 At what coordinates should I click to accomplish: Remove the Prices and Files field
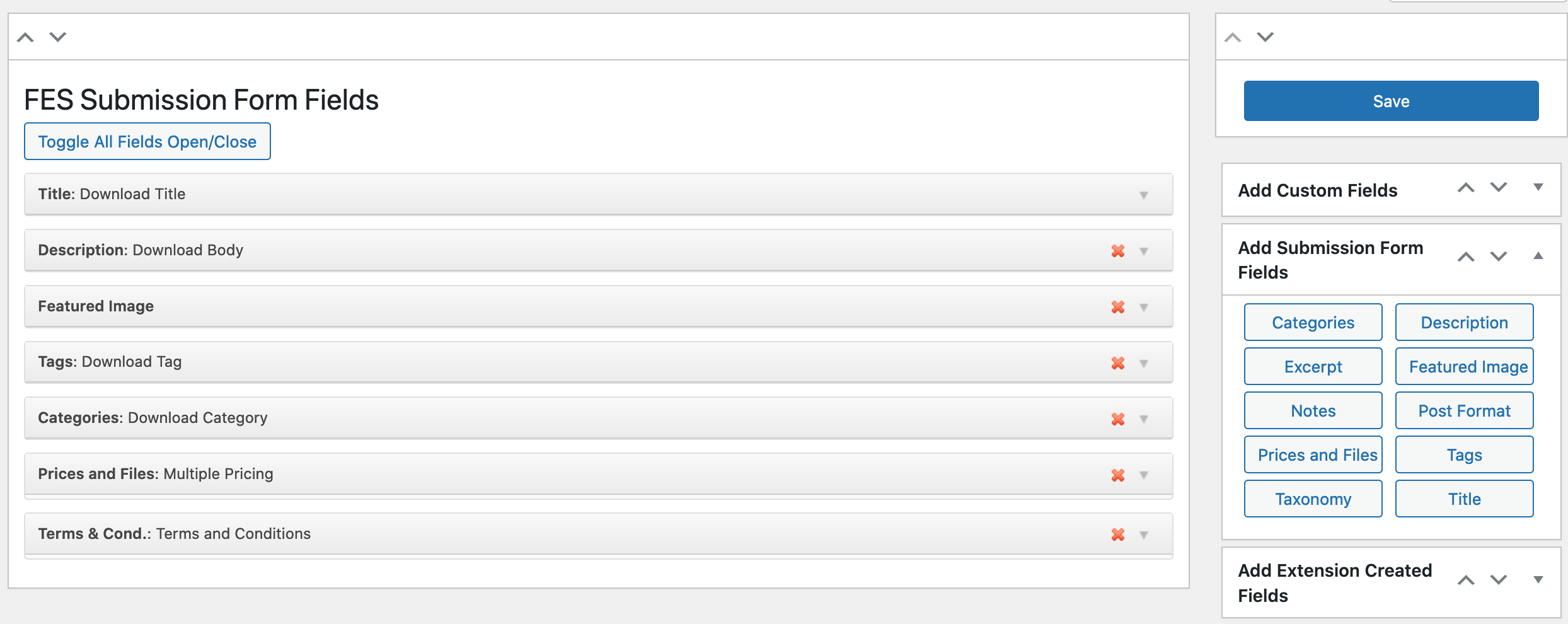click(x=1118, y=475)
